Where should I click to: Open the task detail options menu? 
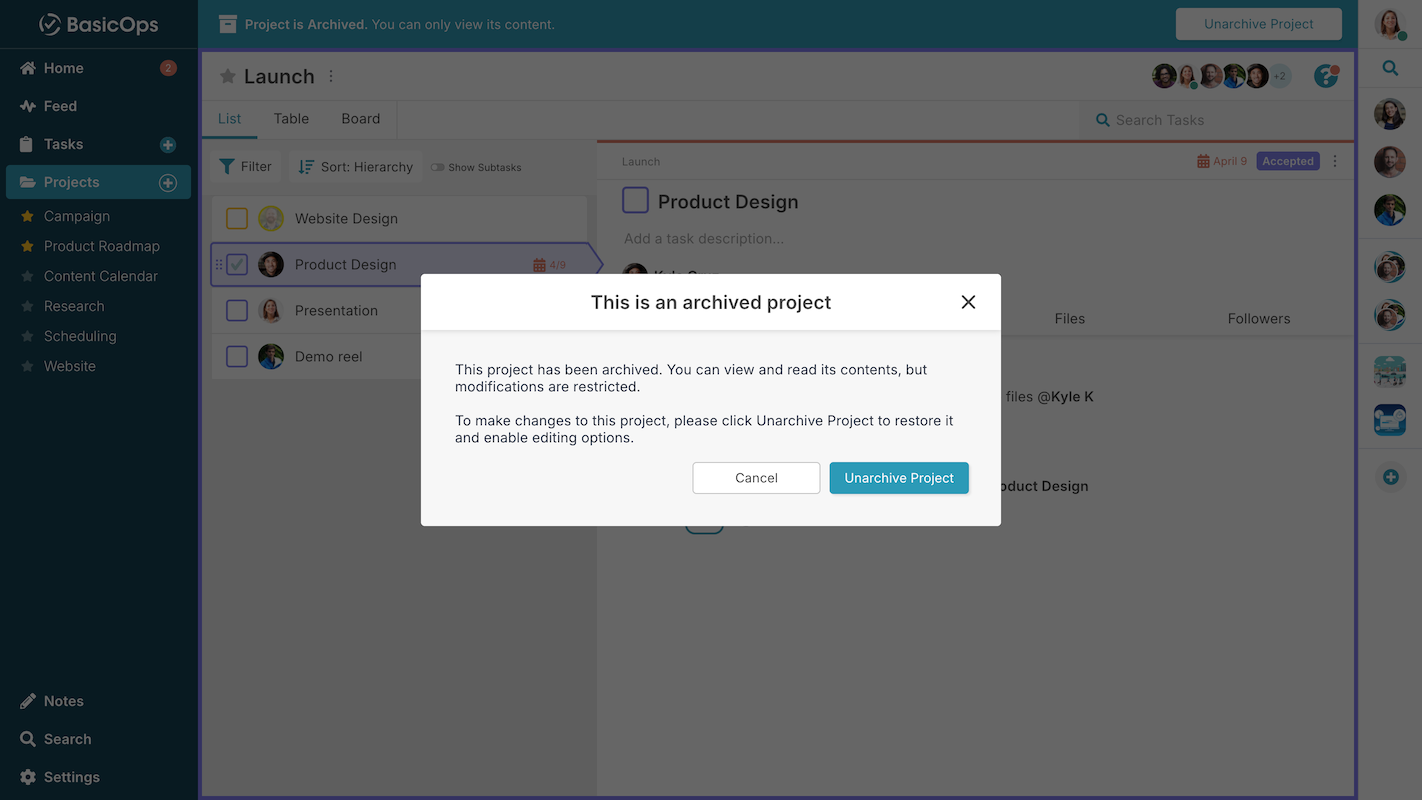1335,161
